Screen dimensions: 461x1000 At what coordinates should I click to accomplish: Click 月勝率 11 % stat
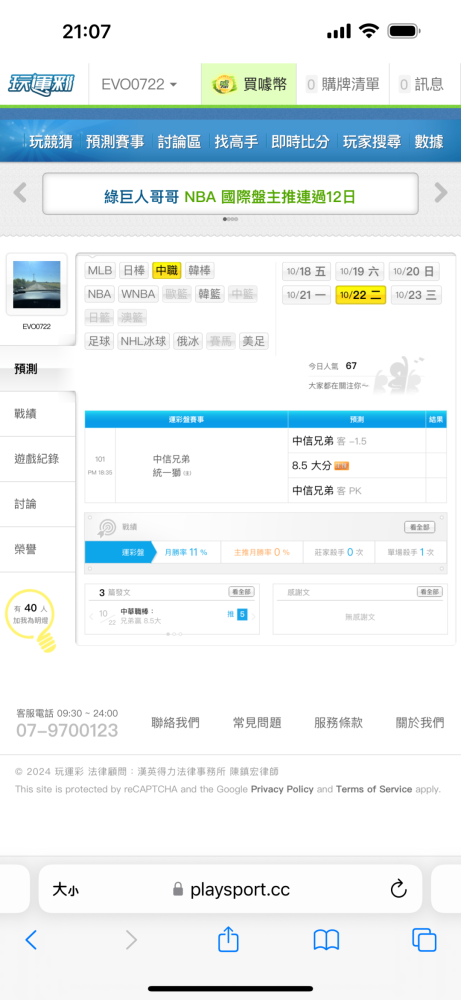click(x=186, y=552)
